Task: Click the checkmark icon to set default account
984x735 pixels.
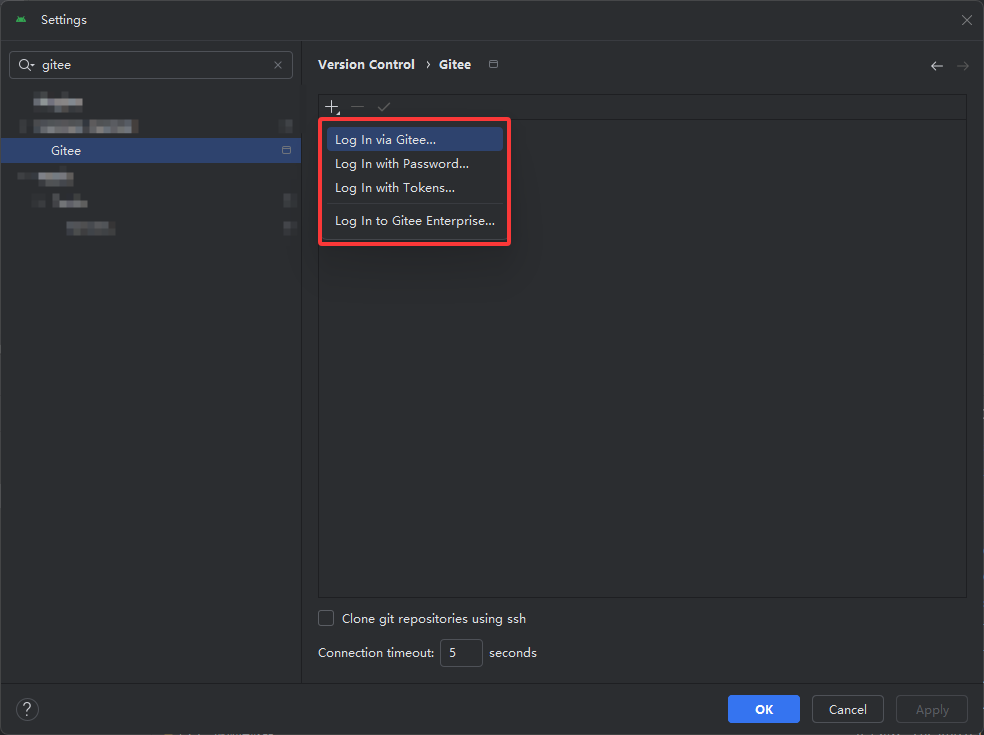Action: click(384, 106)
